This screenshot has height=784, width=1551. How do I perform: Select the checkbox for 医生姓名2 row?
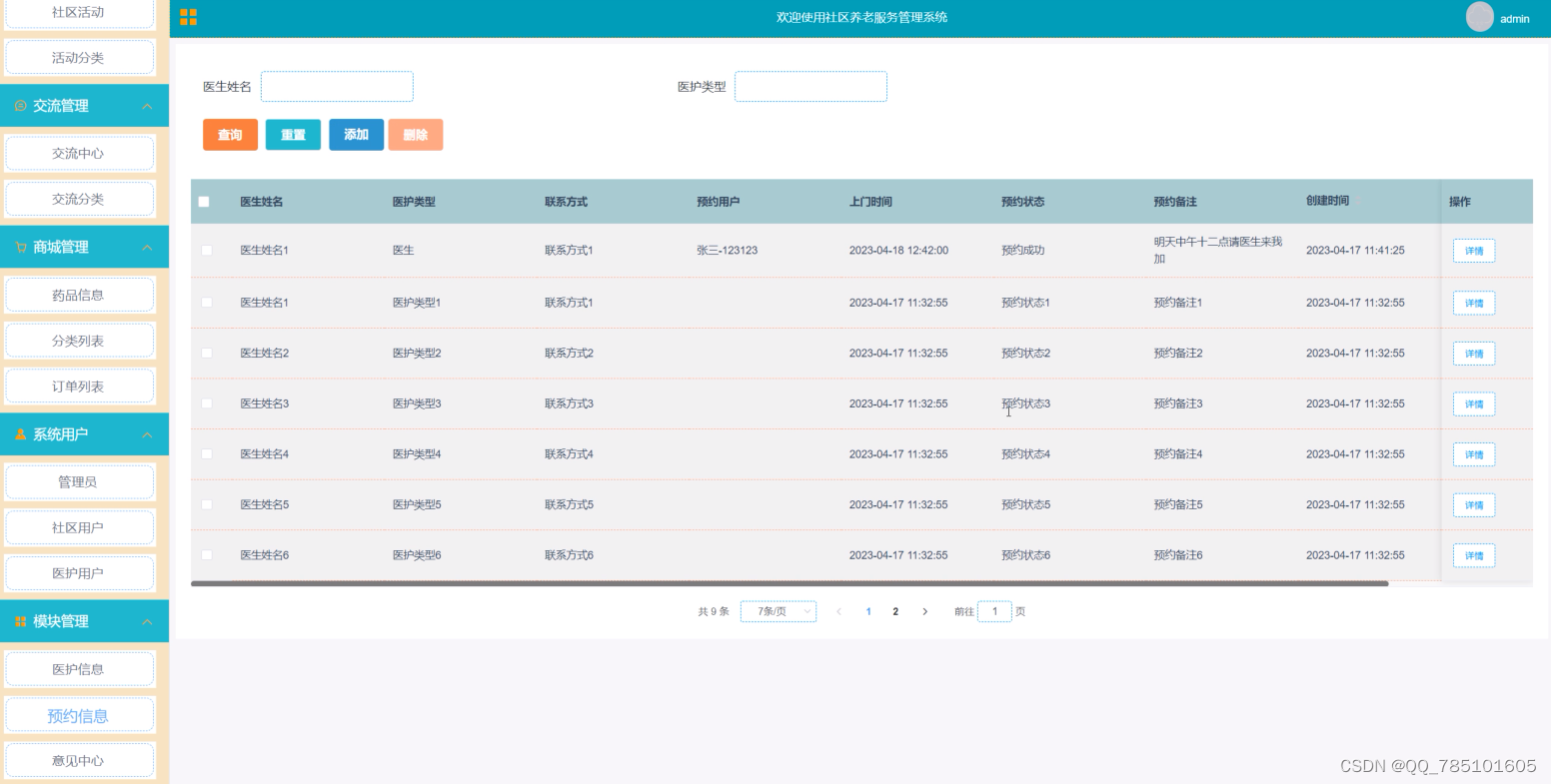point(207,354)
